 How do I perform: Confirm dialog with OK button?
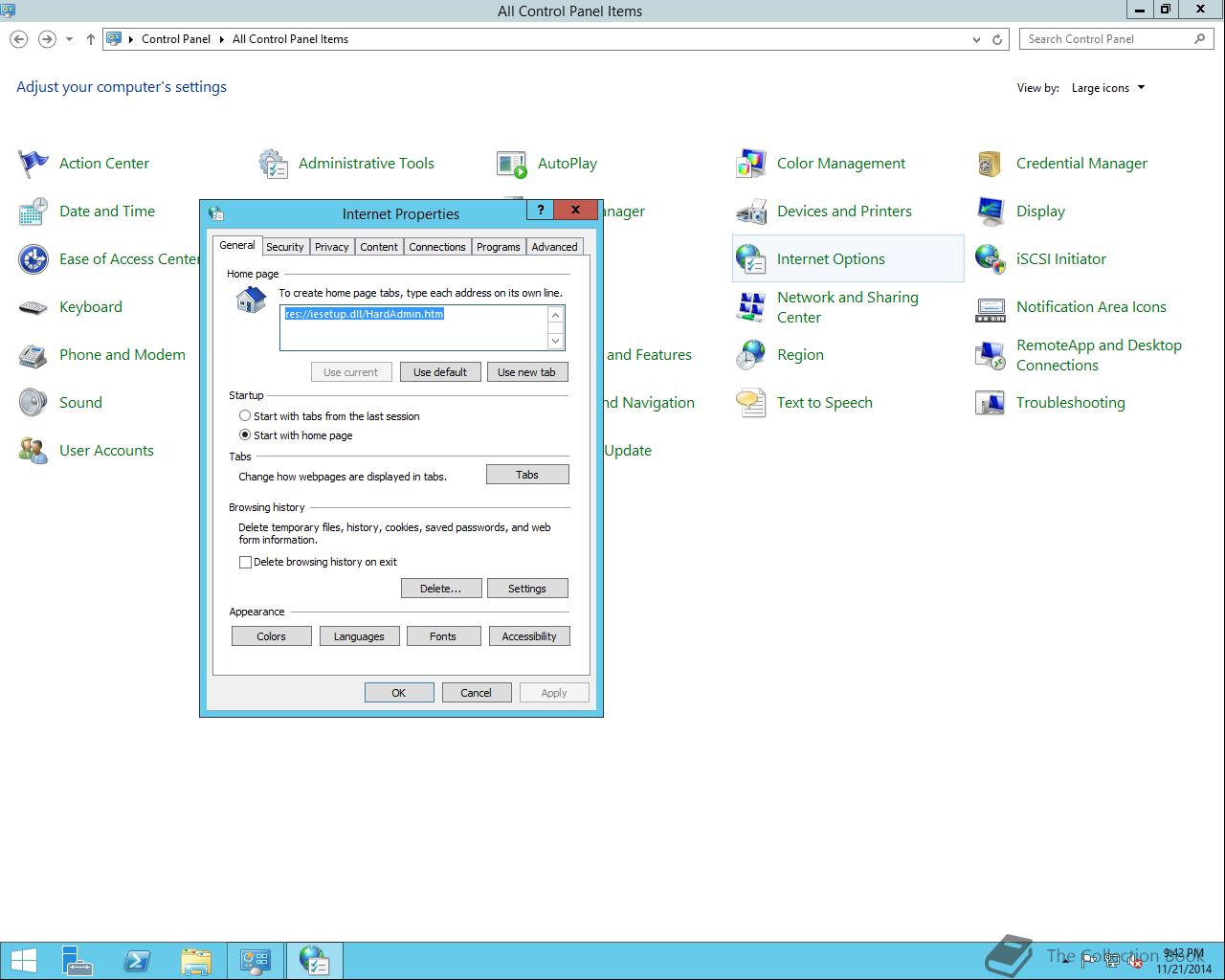(399, 693)
